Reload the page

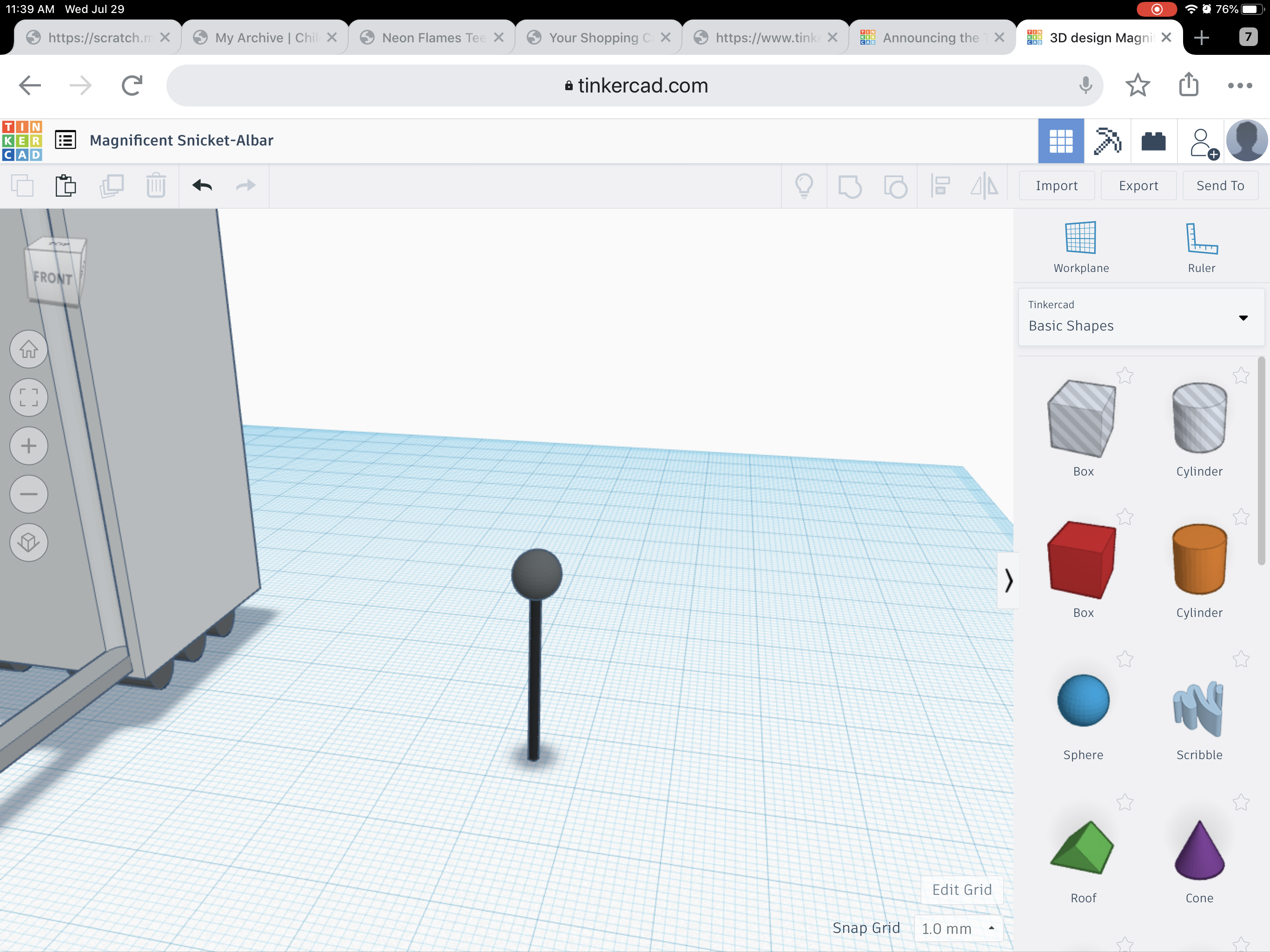pos(132,86)
